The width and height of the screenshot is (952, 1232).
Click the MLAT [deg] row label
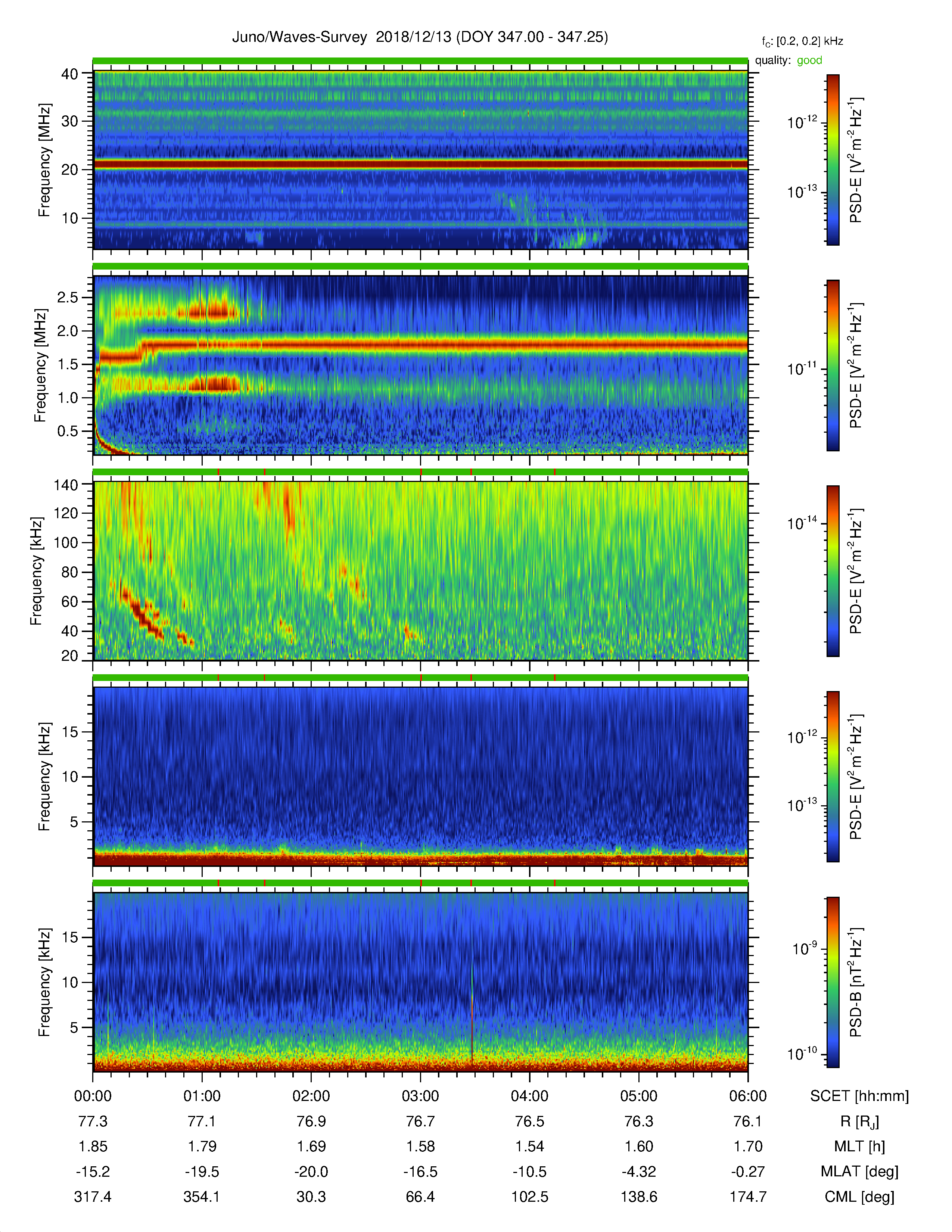coord(859,1172)
